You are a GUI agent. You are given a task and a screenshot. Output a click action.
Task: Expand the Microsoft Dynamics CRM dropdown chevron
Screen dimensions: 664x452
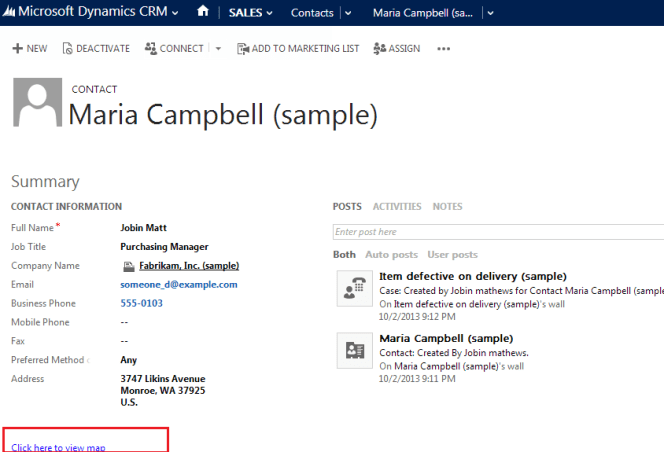coord(175,13)
